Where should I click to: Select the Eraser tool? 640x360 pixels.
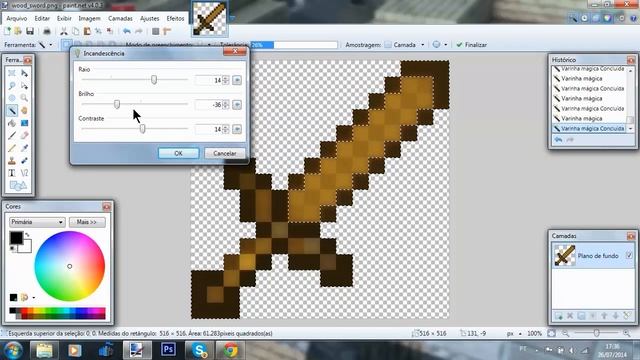coord(24,136)
